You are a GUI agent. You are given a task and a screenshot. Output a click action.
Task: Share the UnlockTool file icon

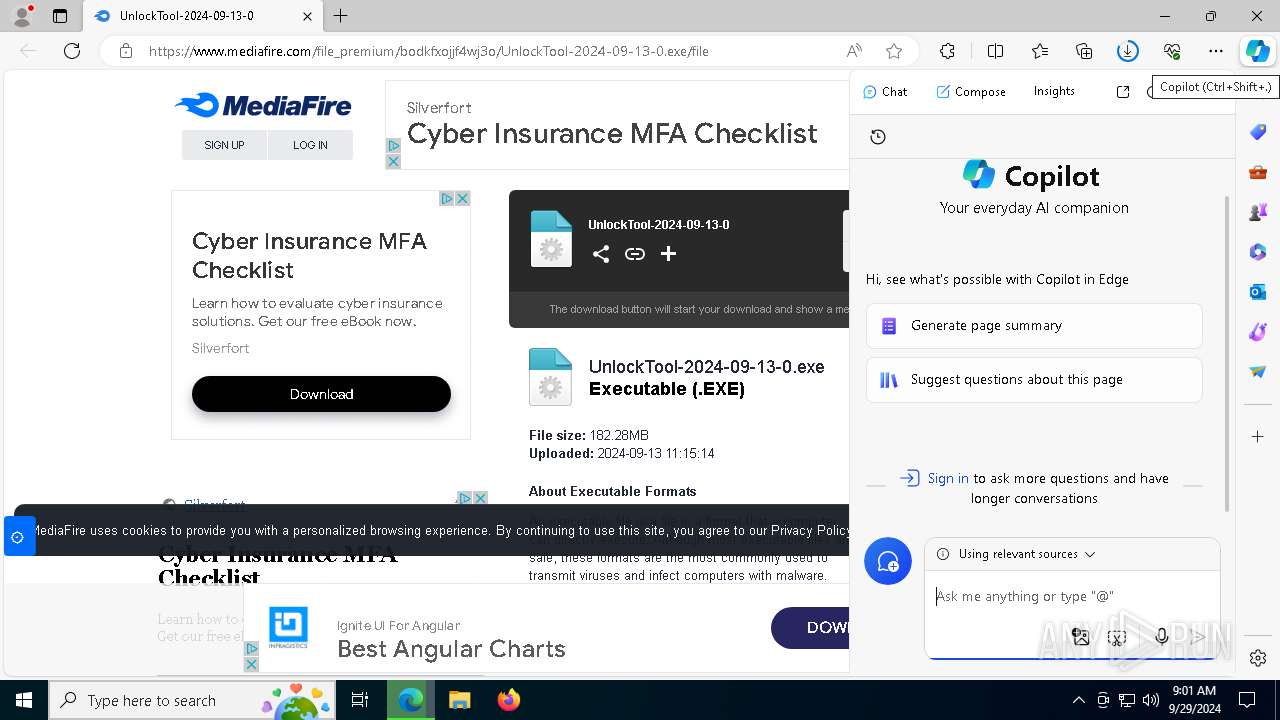[x=601, y=254]
